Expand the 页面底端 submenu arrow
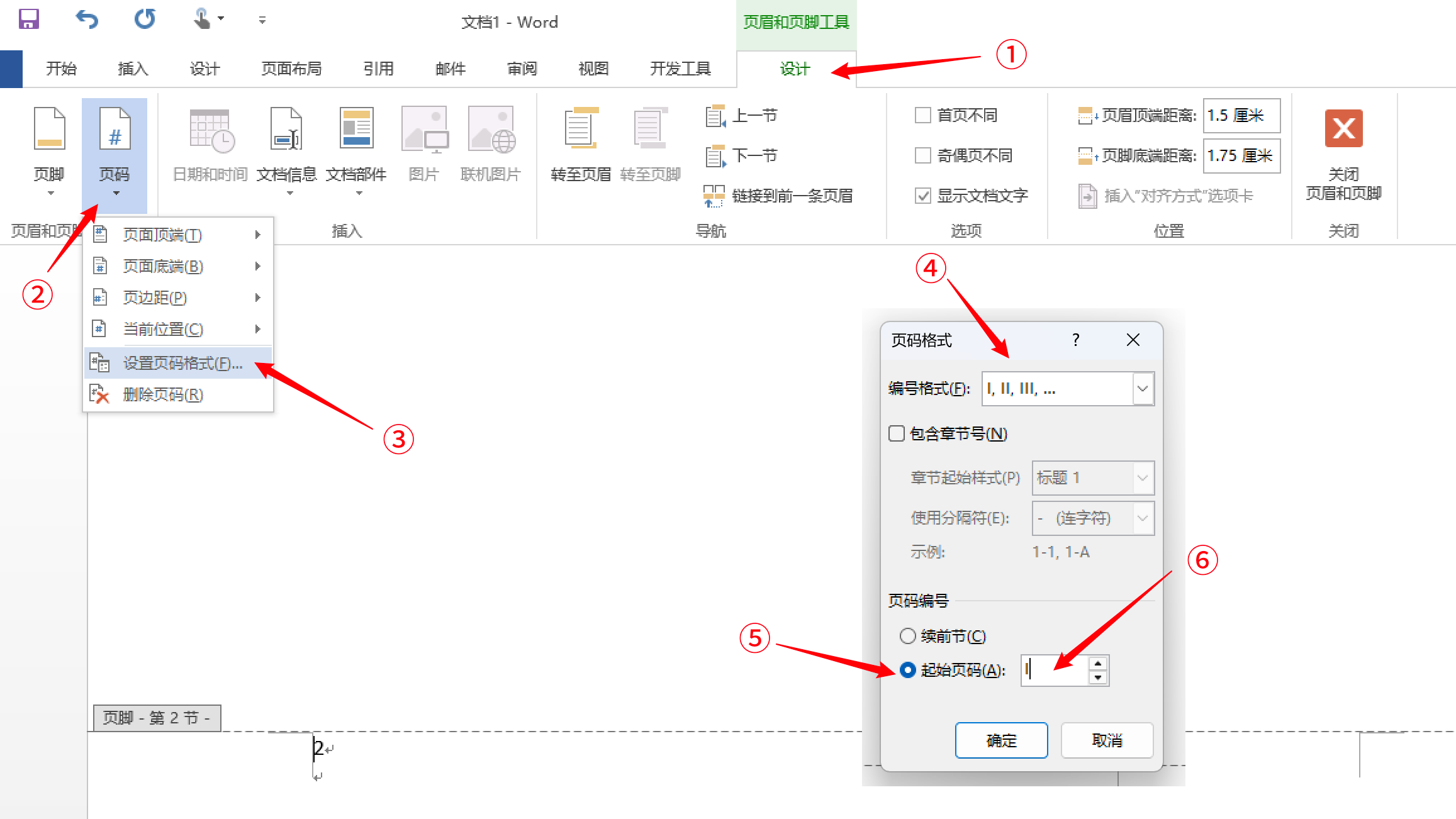Viewport: 1456px width, 819px height. [257, 265]
